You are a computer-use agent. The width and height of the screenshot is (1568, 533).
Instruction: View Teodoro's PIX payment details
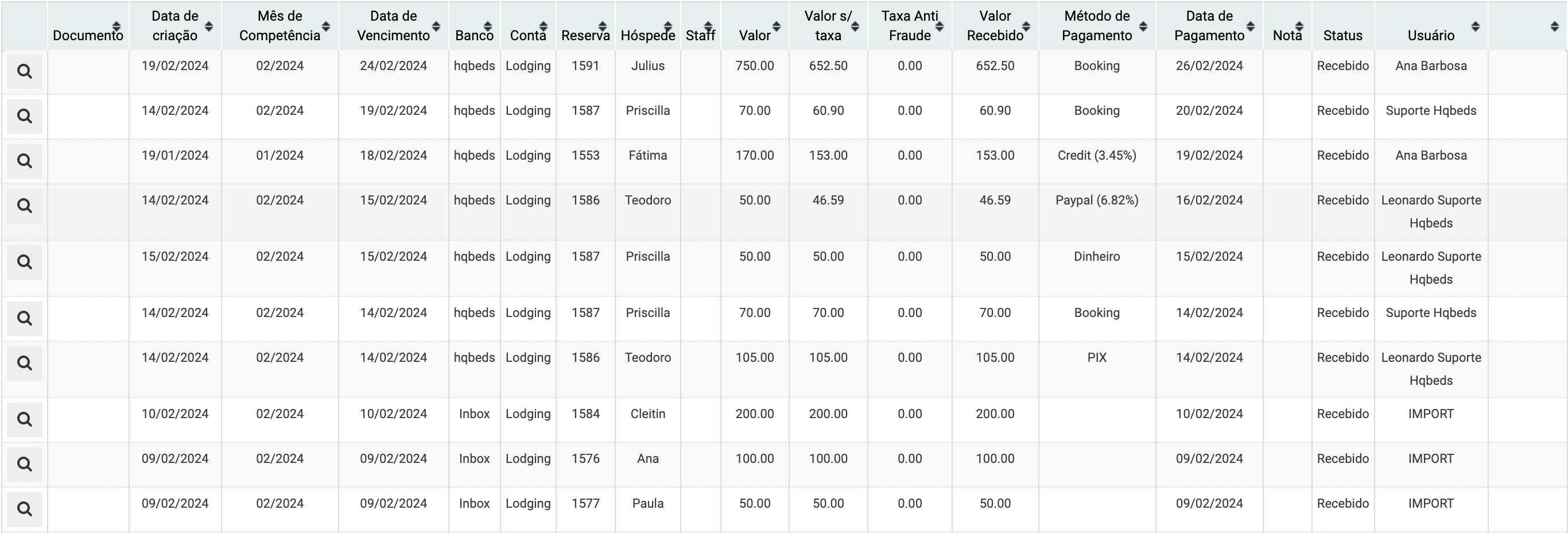(x=24, y=364)
